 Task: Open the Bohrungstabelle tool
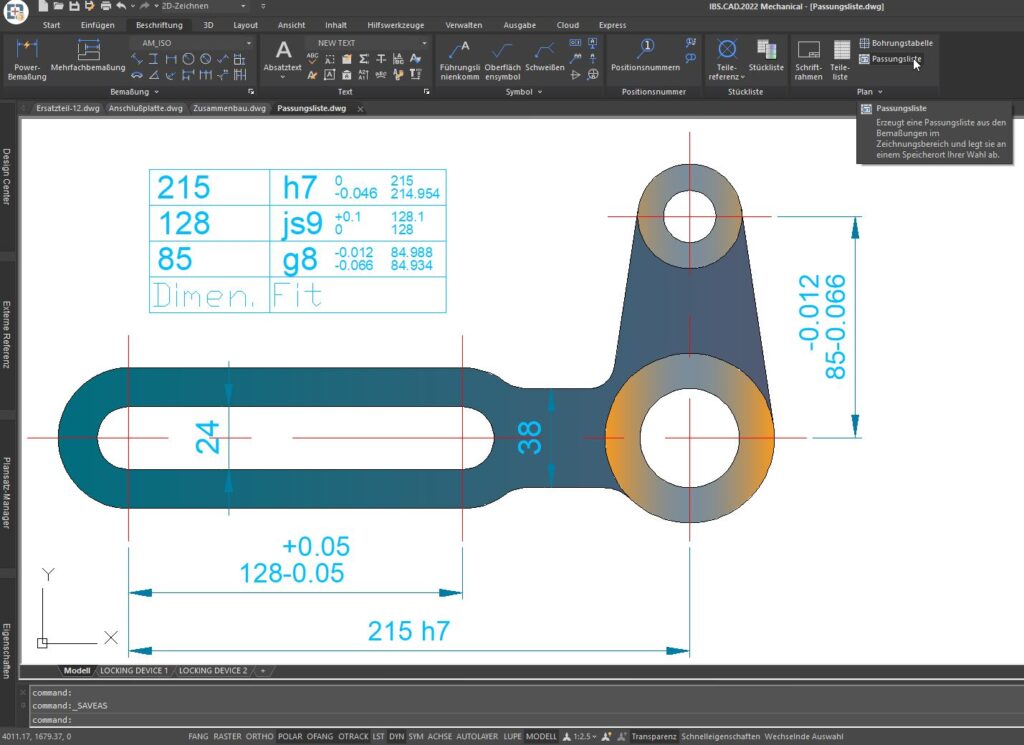[x=900, y=42]
